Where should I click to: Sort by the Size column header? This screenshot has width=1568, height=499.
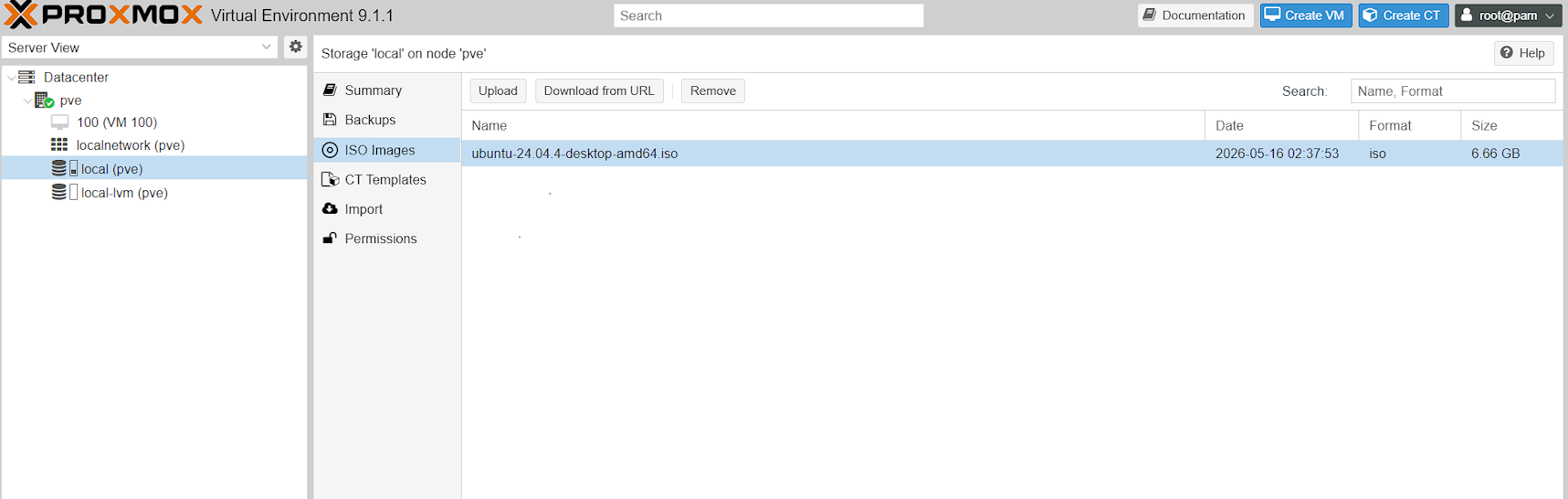click(1511, 125)
